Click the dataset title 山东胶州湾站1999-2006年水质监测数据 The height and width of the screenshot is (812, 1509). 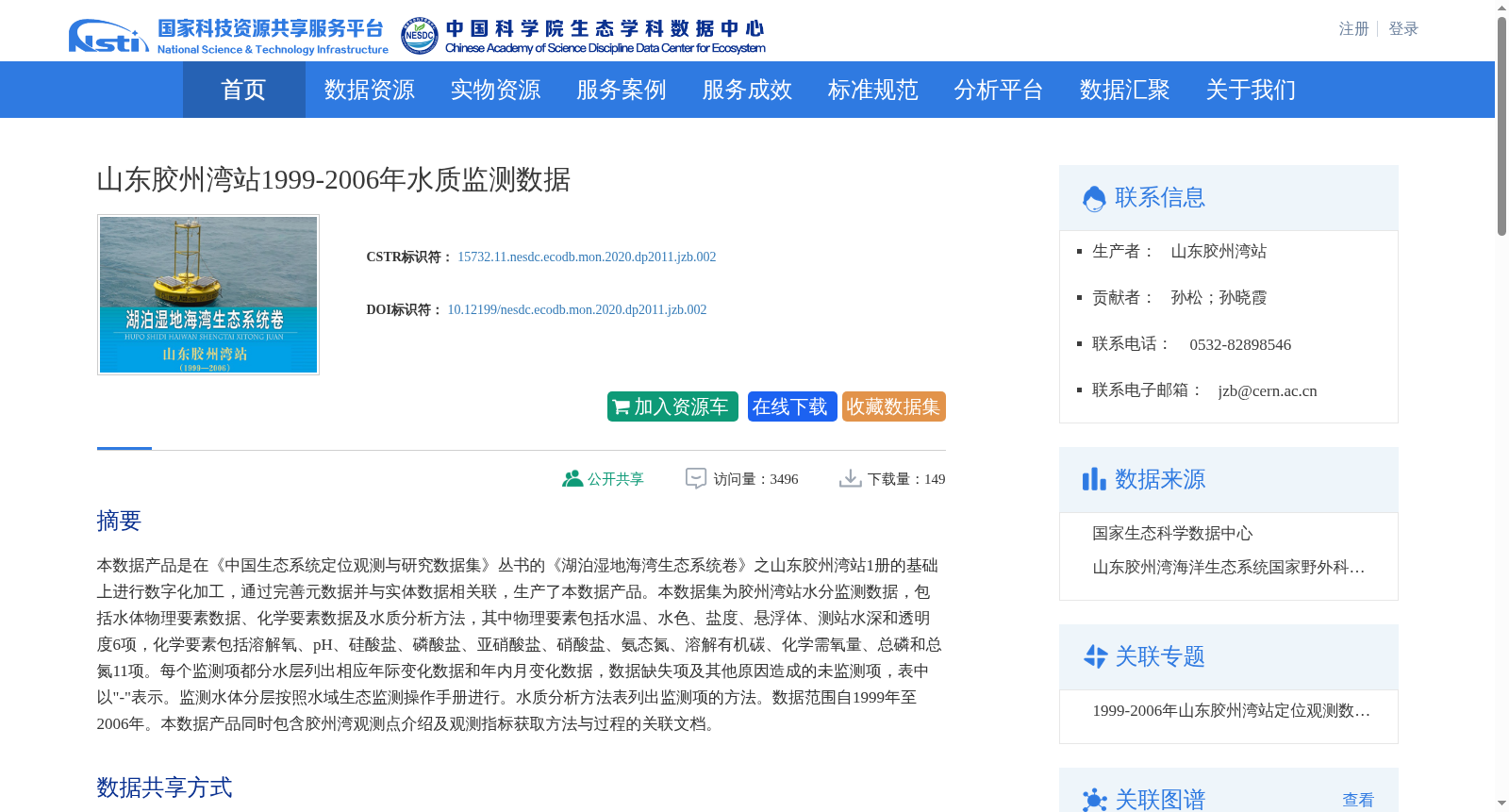point(334,179)
